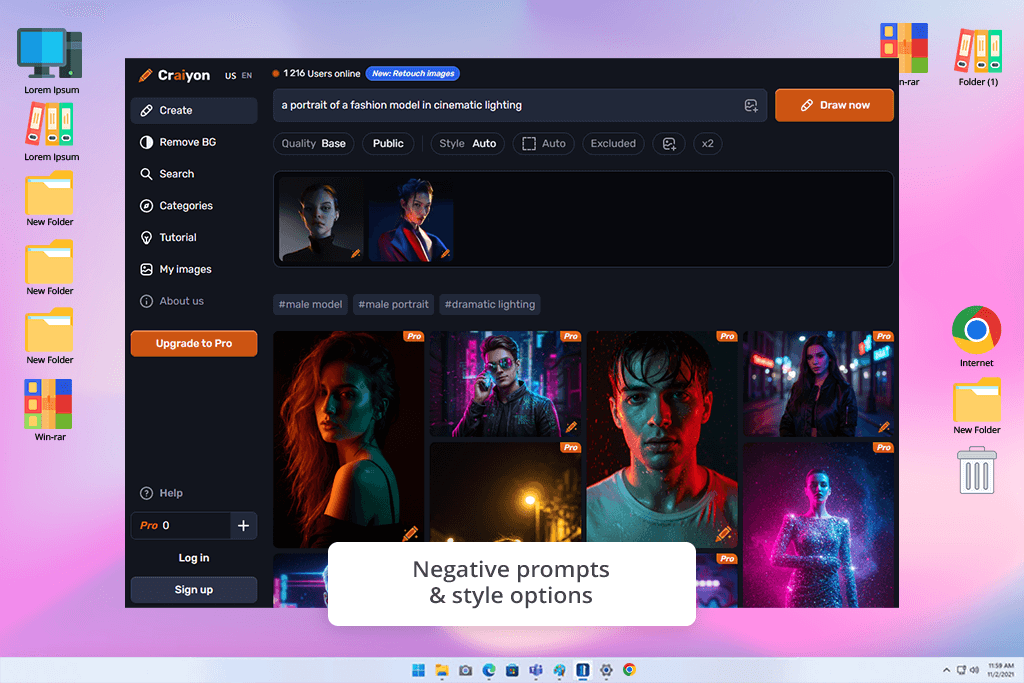Open the Excluded negative prompt option
1024x683 pixels.
coord(613,144)
